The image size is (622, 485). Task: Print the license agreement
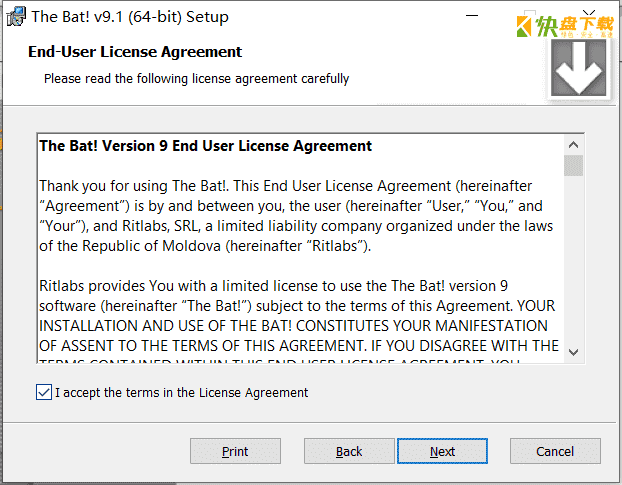click(235, 451)
